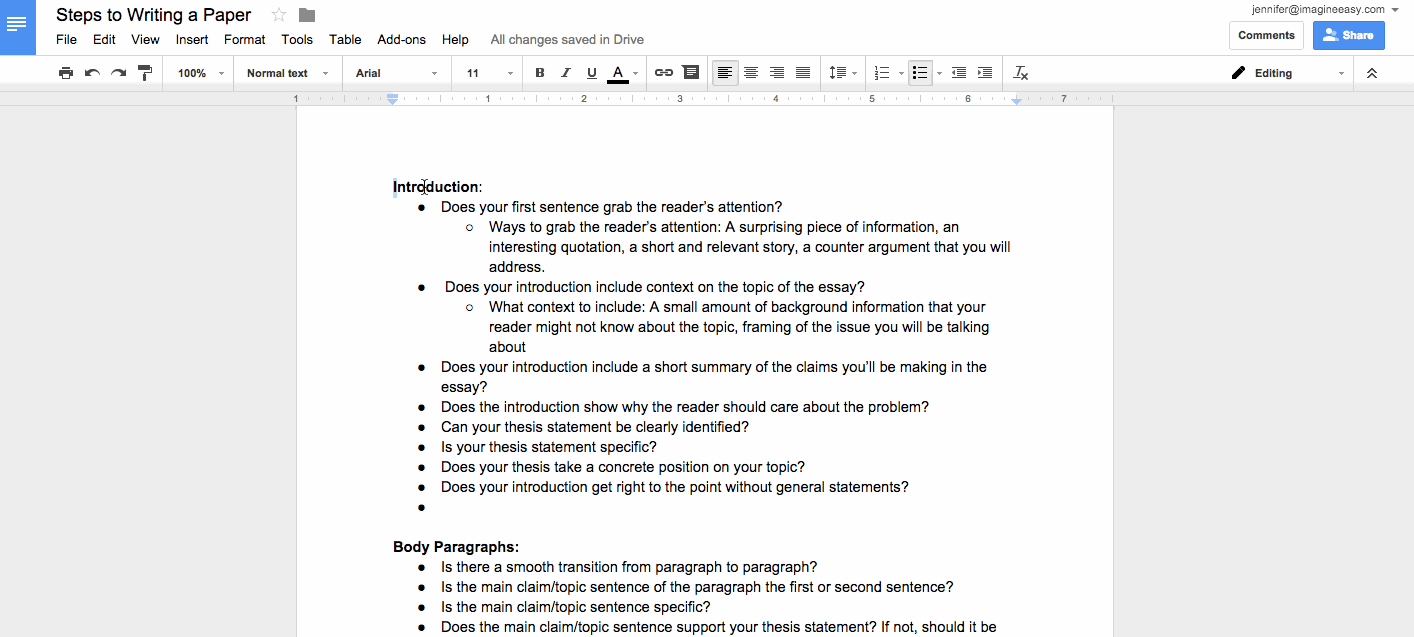Click the Redo arrow
This screenshot has height=637, width=1414.
(x=118, y=73)
